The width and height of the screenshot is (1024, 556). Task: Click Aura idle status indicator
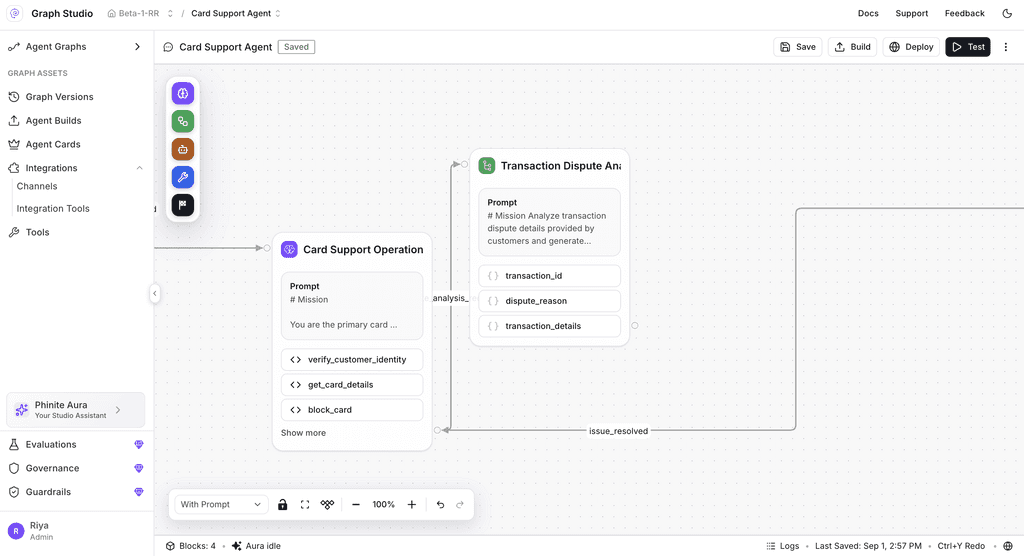[256, 546]
